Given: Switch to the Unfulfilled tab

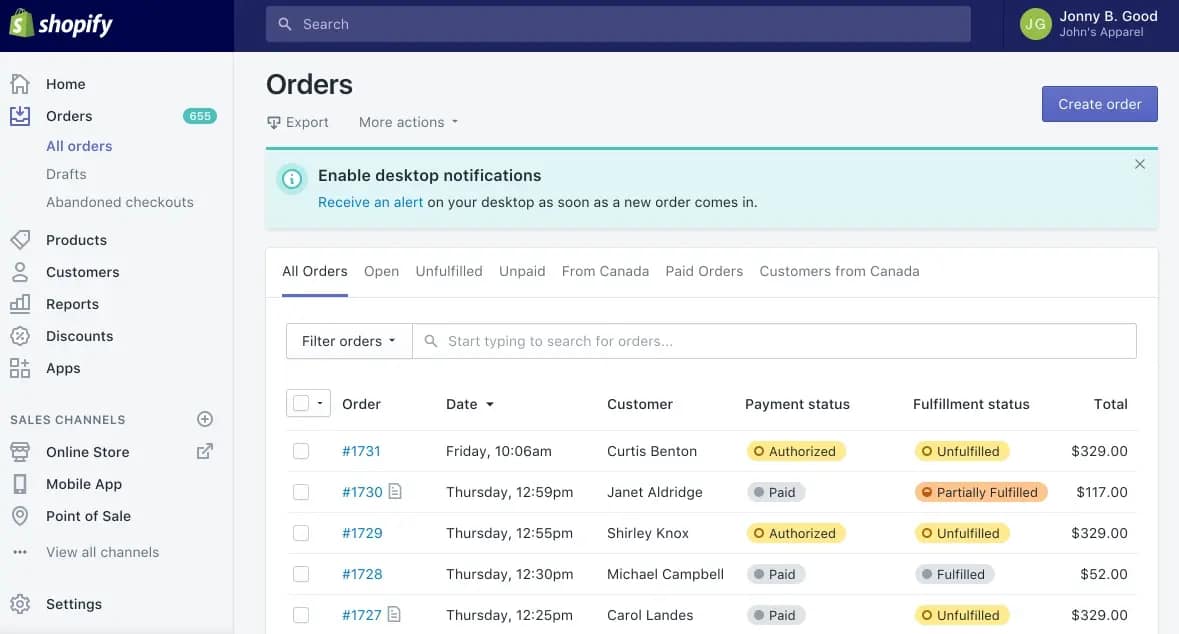Looking at the screenshot, I should (x=449, y=271).
